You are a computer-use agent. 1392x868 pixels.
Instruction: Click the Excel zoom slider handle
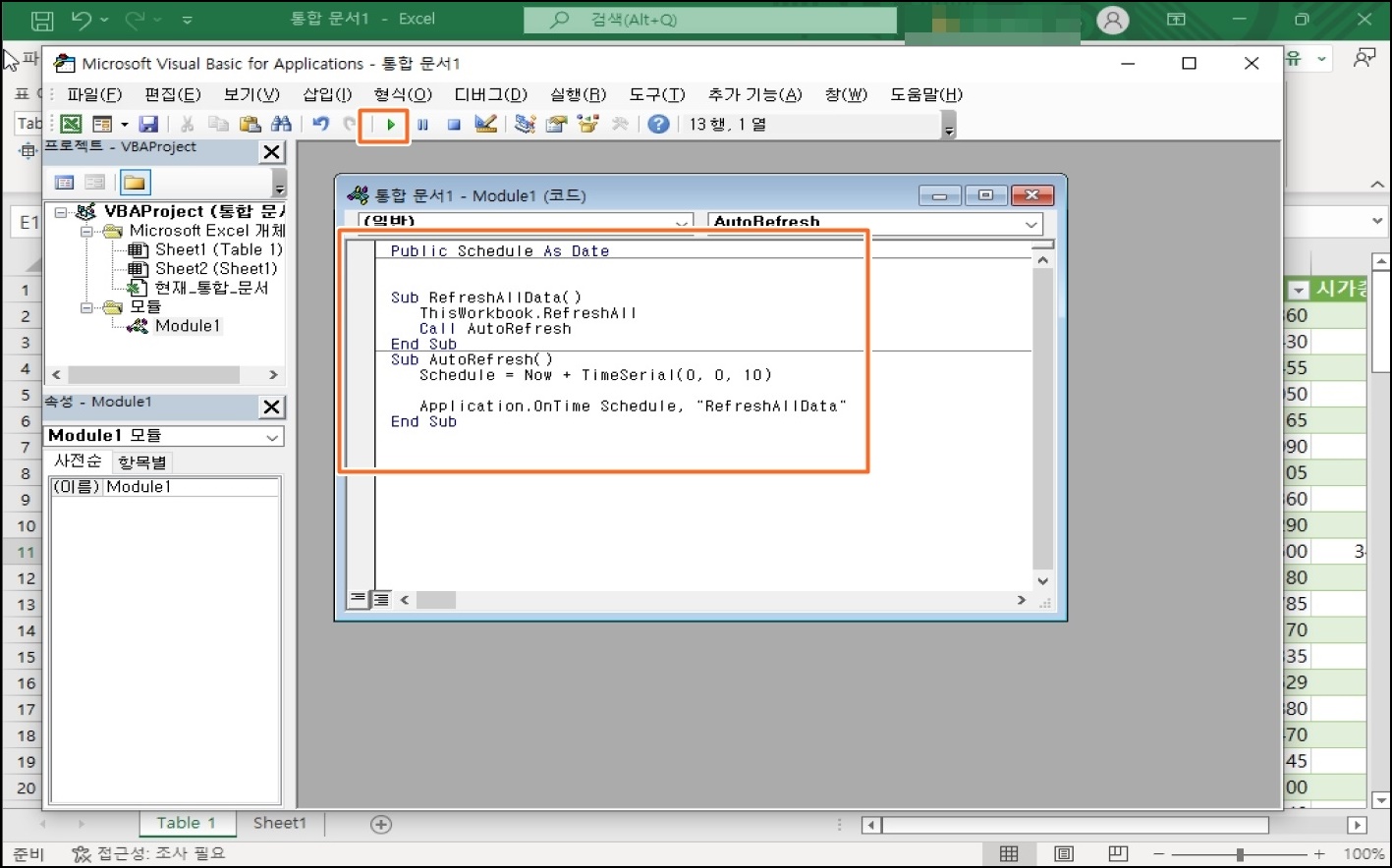pyautogui.click(x=1241, y=854)
